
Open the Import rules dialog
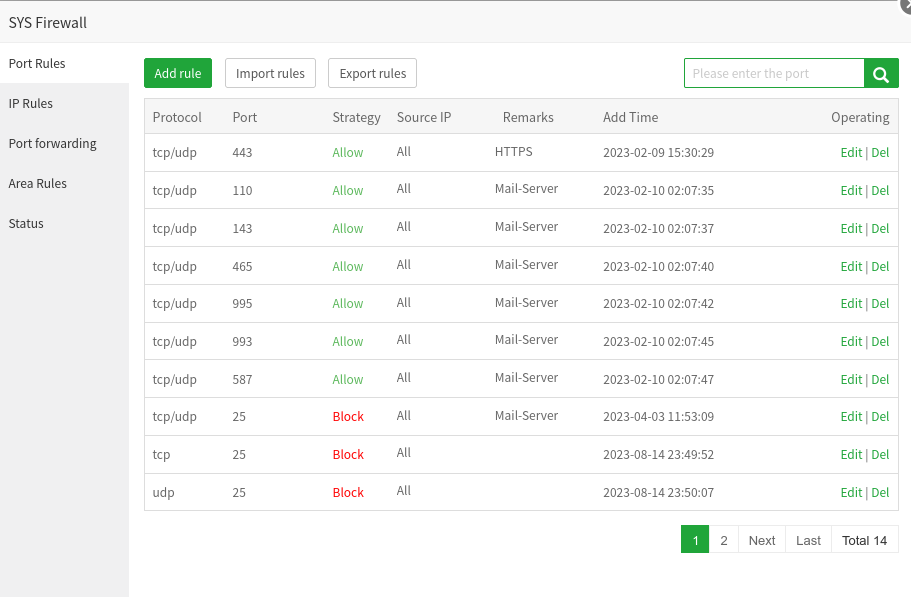click(x=270, y=73)
